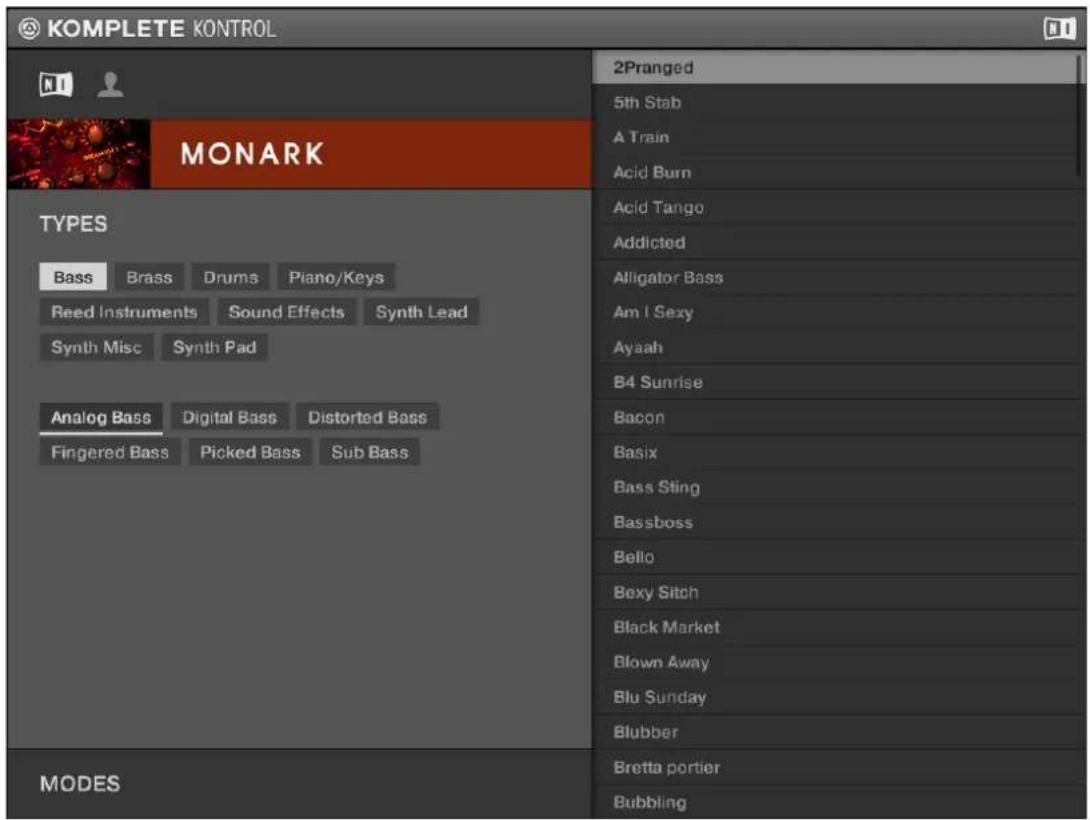Viewport: 1090px width, 820px height.
Task: Deselect the Bass type tag
Action: (x=73, y=277)
